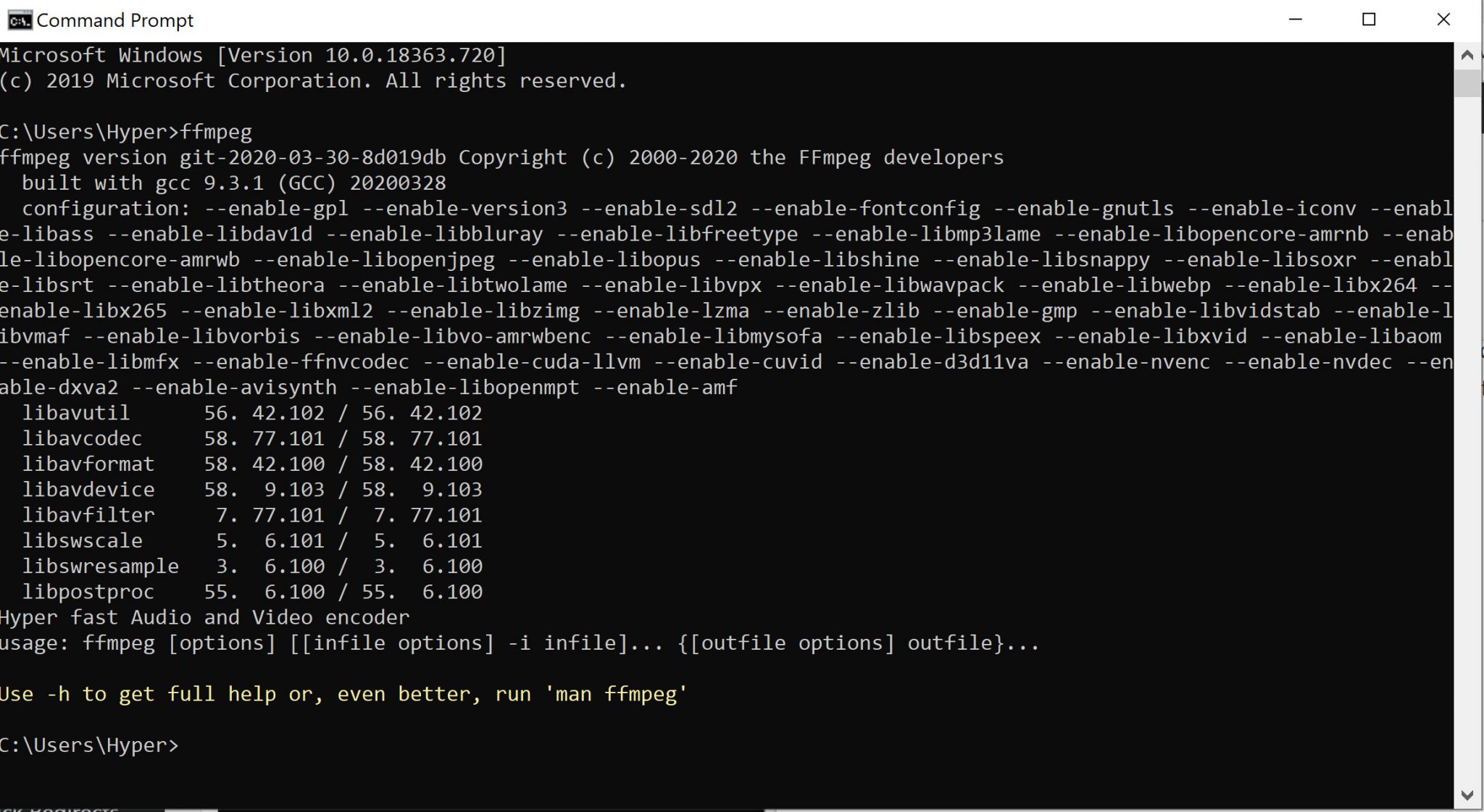Click the scrollbar up arrow
The width and height of the screenshot is (1484, 812).
1467,55
